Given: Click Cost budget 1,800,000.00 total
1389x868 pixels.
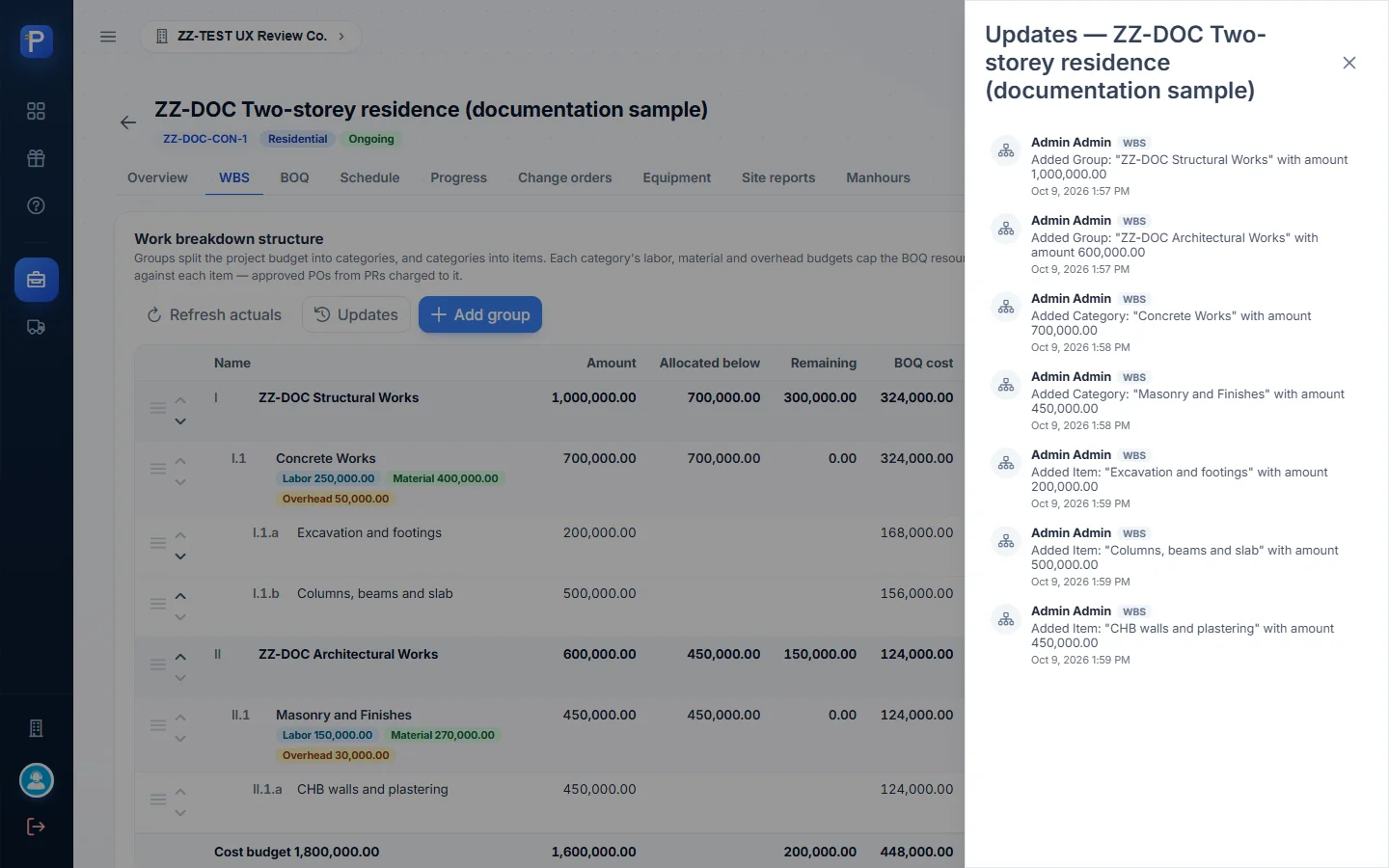Looking at the screenshot, I should tap(296, 852).
